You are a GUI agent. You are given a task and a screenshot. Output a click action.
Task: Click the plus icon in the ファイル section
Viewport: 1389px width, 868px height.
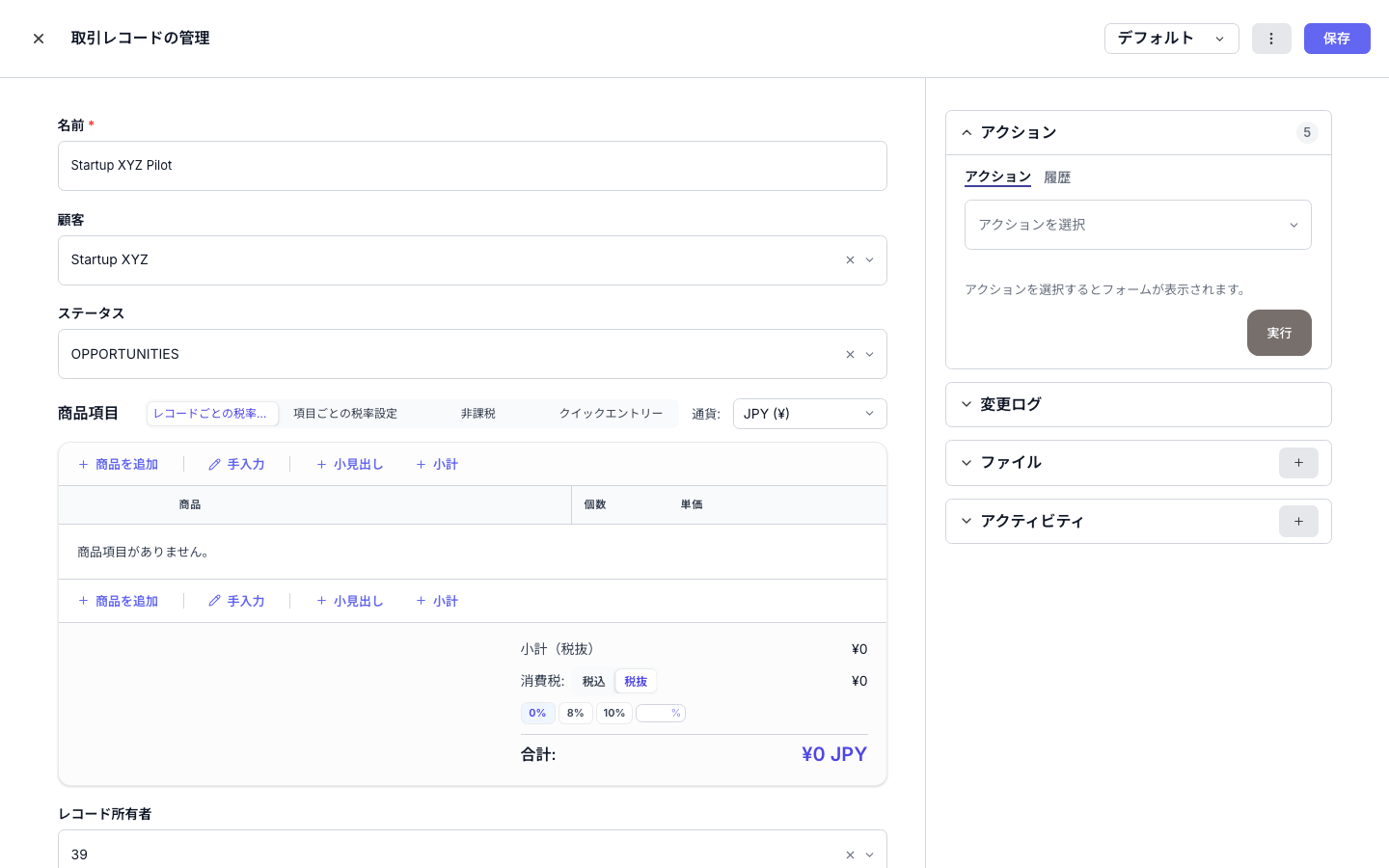click(1298, 463)
